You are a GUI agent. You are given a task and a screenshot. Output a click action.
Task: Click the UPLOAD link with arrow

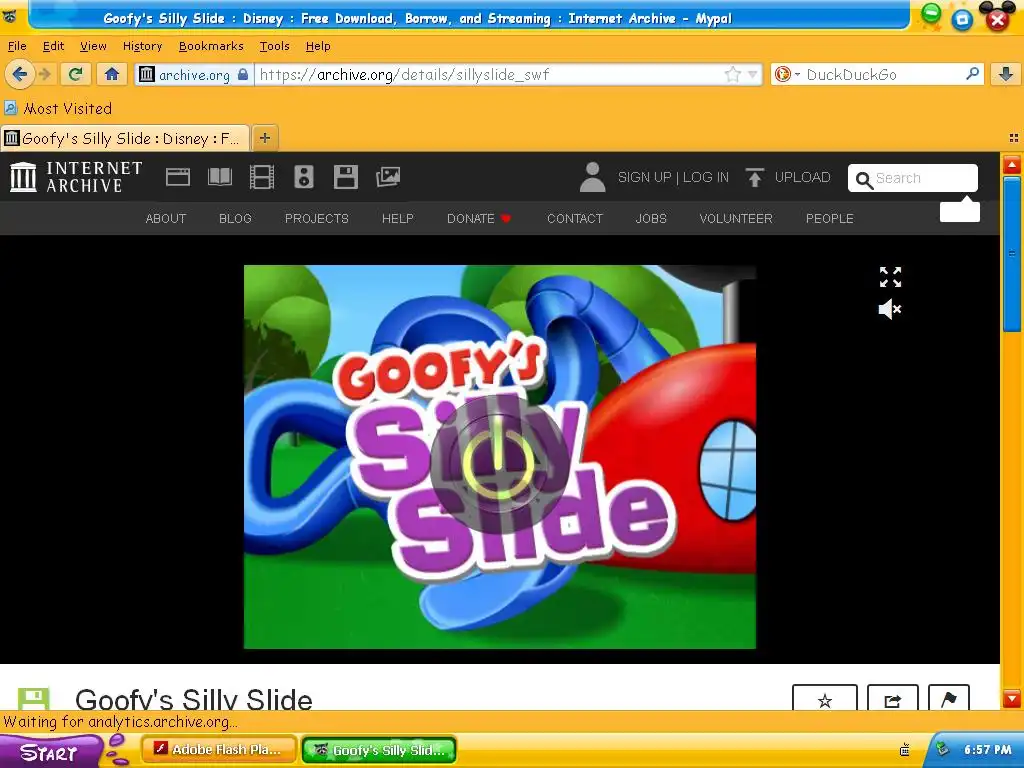pyautogui.click(x=788, y=177)
